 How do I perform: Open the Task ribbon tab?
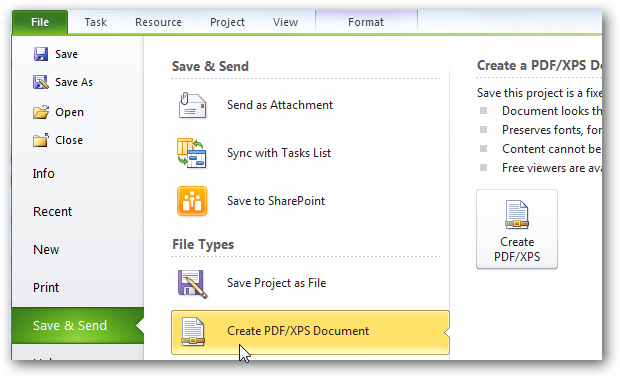click(96, 22)
